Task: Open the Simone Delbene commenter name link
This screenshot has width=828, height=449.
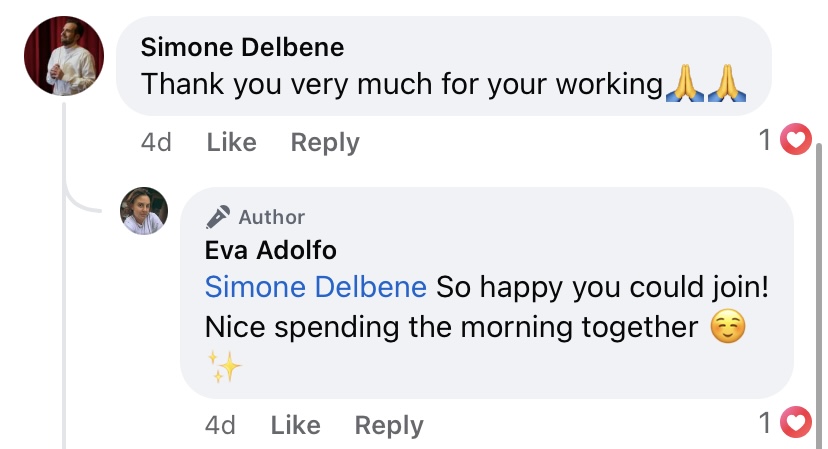Action: pyautogui.click(x=242, y=47)
